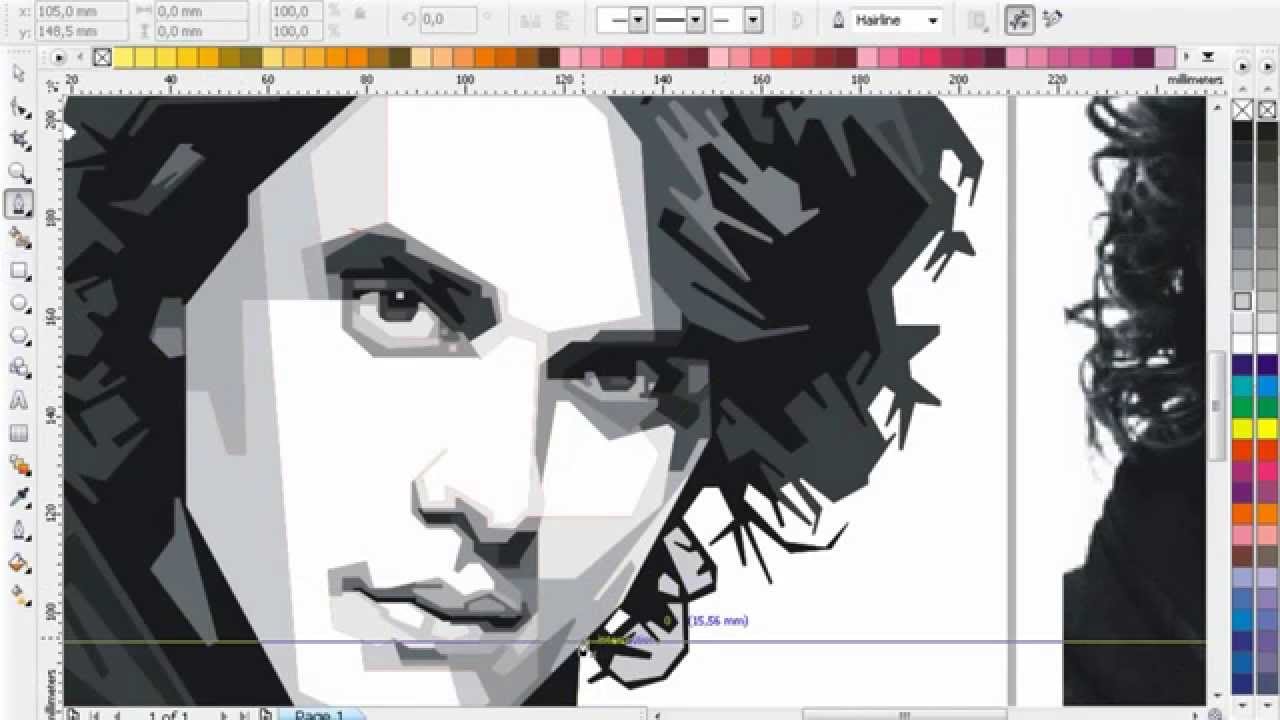Viewport: 1280px width, 720px height.
Task: Click vertical palette scroll-up arrow
Action: 1242,88
